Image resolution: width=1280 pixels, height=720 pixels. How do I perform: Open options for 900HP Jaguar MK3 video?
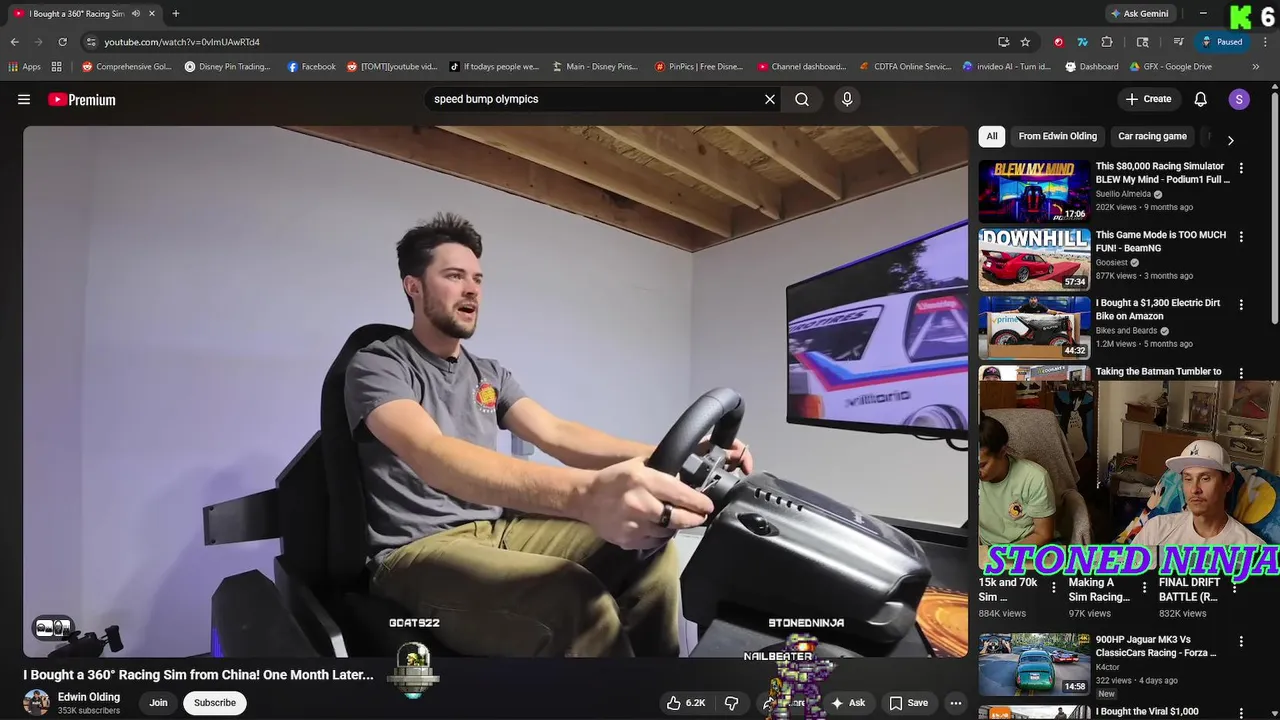pos(1241,642)
